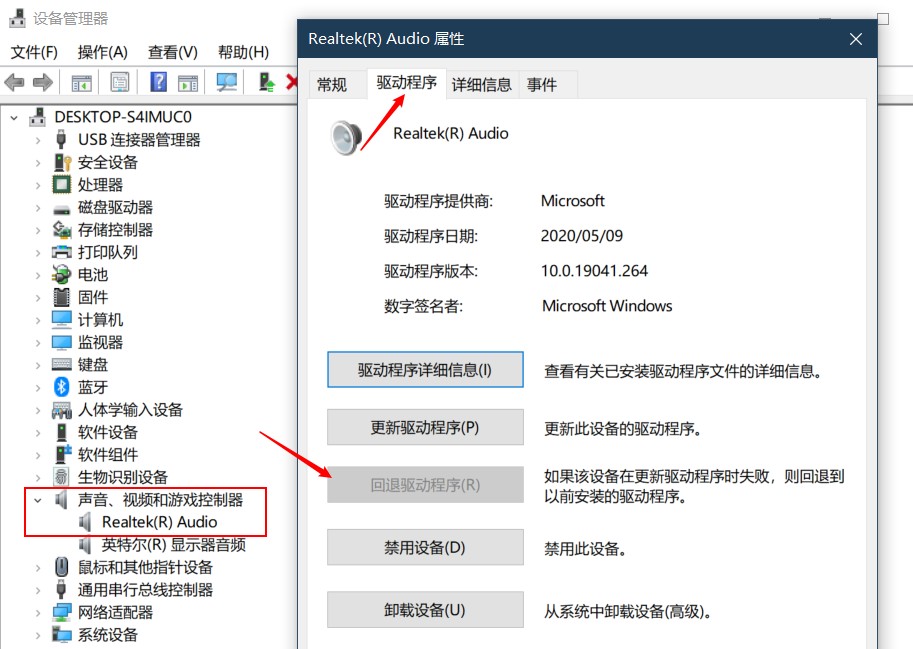The width and height of the screenshot is (913, 649).
Task: Click 更新驱动程序(P) button
Action: [425, 427]
